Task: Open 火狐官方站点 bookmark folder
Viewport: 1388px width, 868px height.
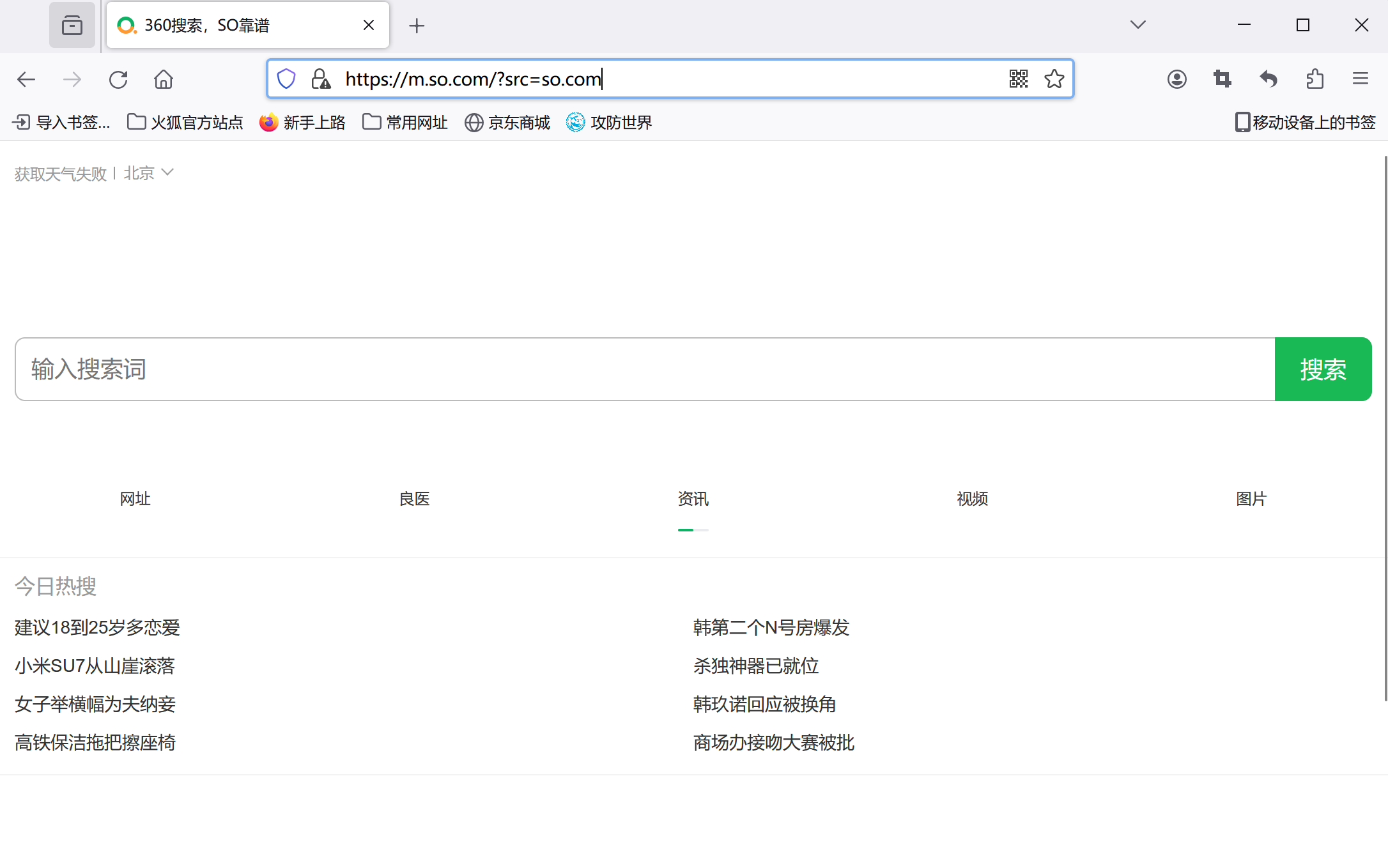Action: click(185, 122)
